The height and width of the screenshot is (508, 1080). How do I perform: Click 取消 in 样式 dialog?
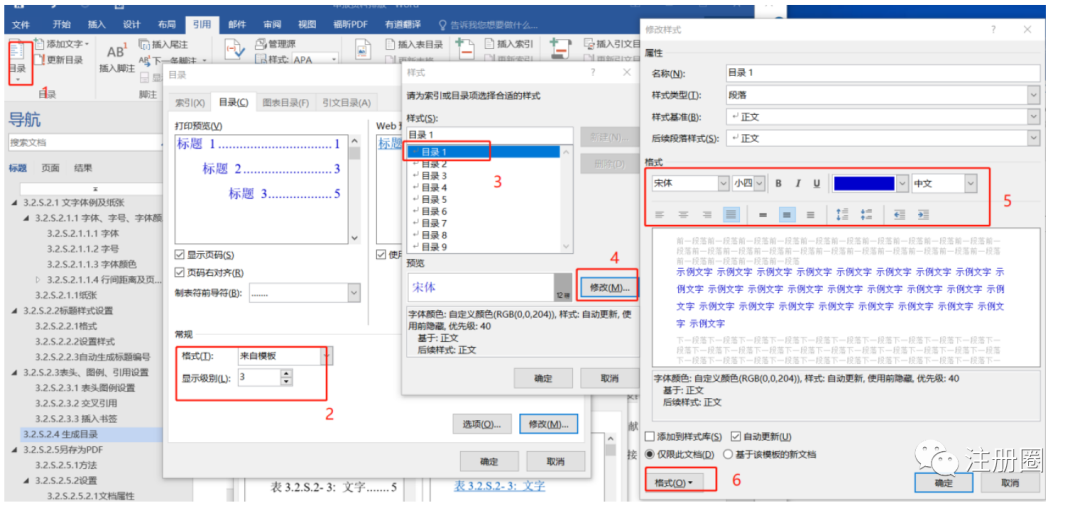[x=610, y=378]
